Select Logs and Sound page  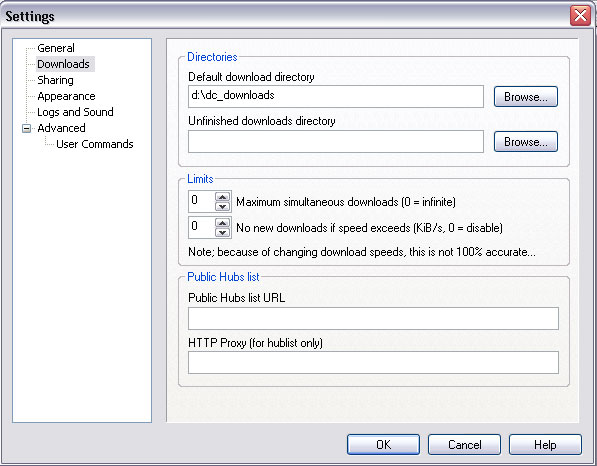click(x=75, y=112)
